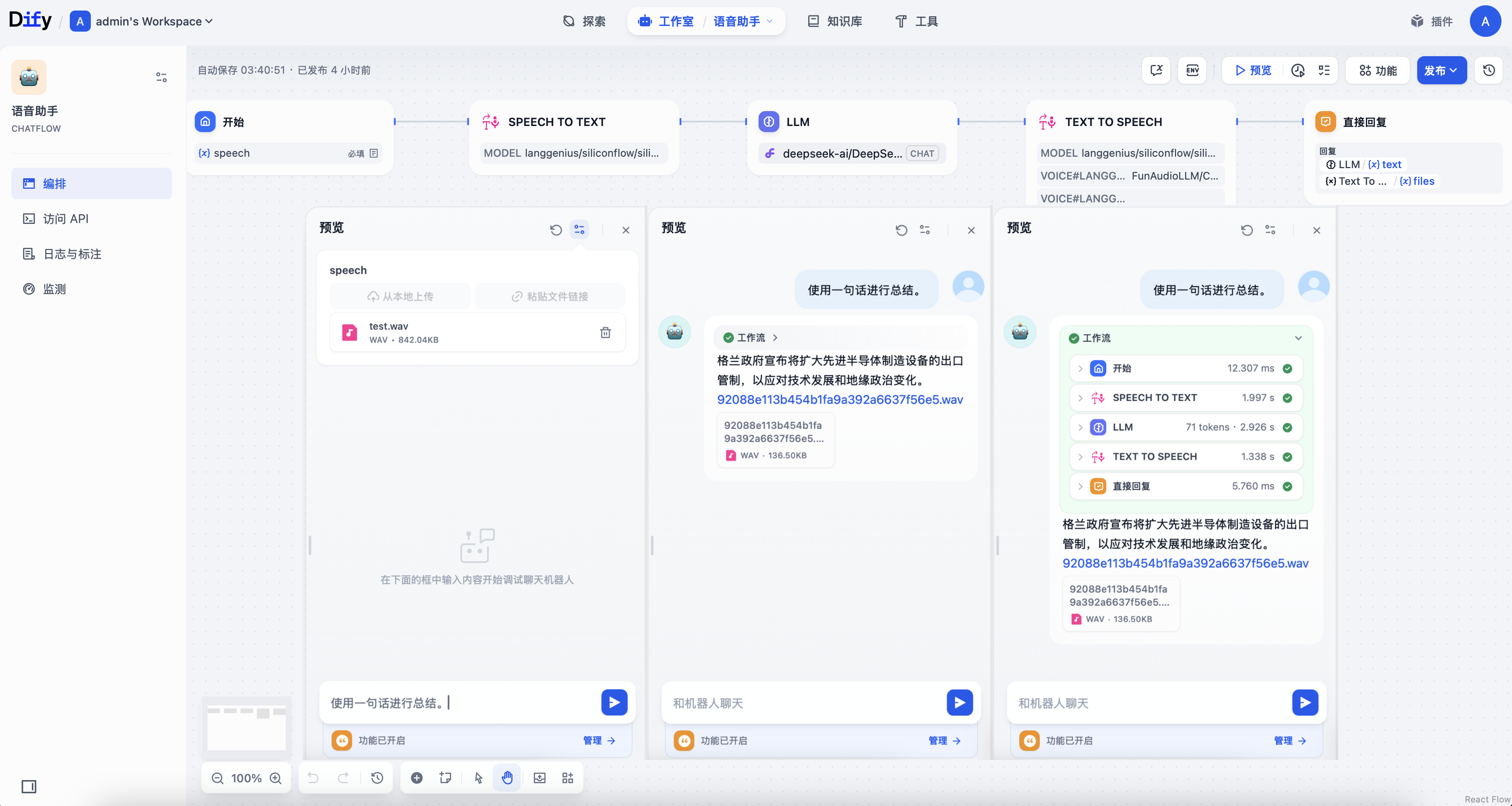1512x806 pixels.
Task: Open the 92088e113b454b1fa9a392a6637f56e5.wav link
Action: [x=839, y=399]
